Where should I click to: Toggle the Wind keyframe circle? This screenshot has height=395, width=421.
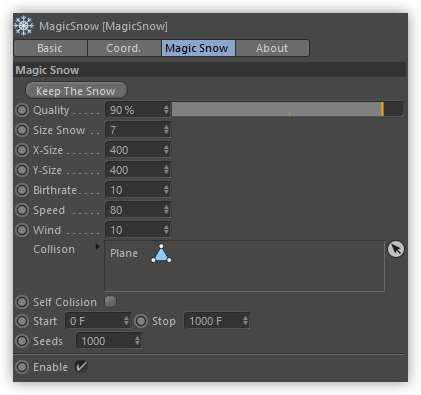click(22, 230)
